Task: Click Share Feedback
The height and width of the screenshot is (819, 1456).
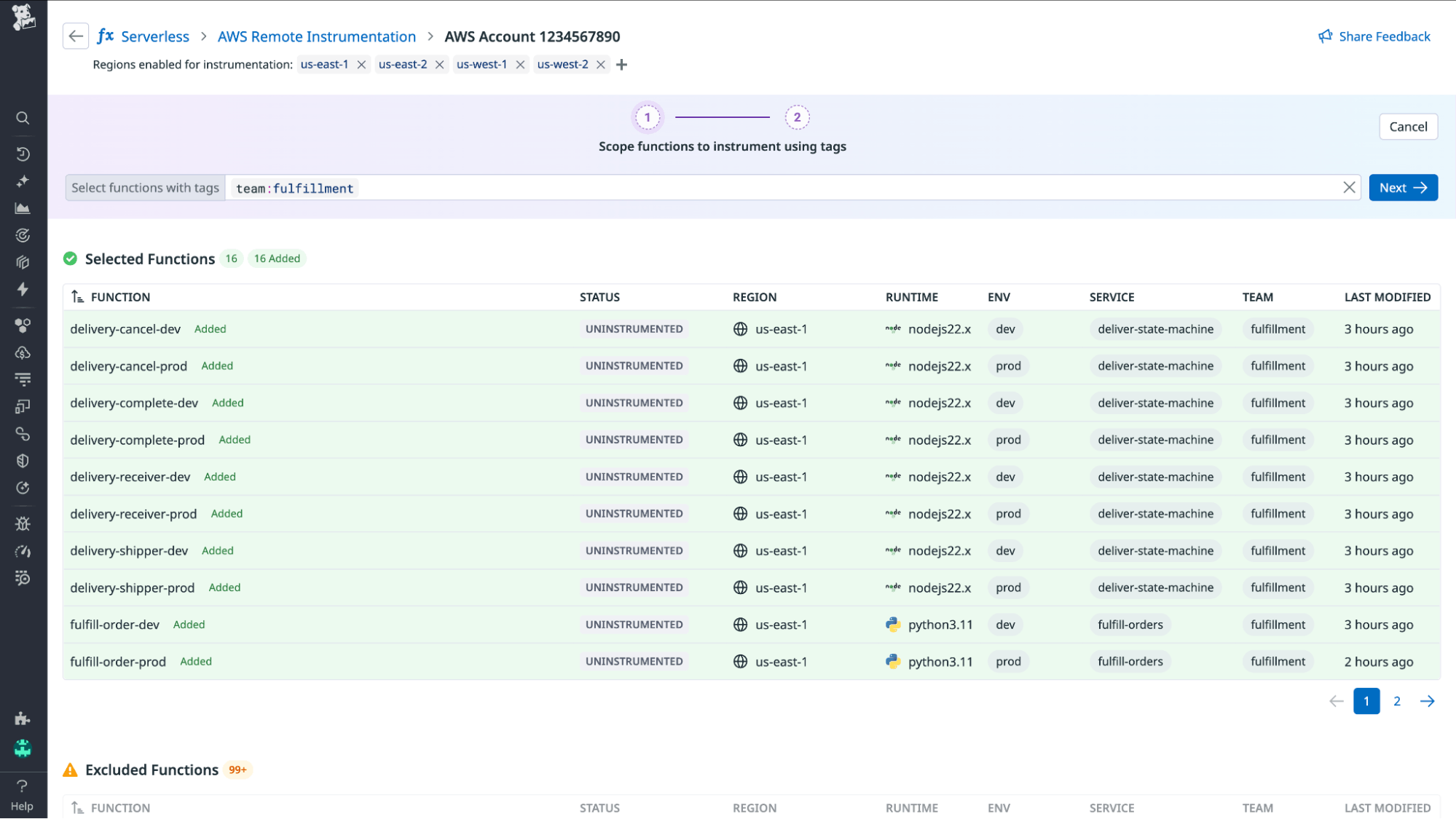Action: [x=1382, y=36]
